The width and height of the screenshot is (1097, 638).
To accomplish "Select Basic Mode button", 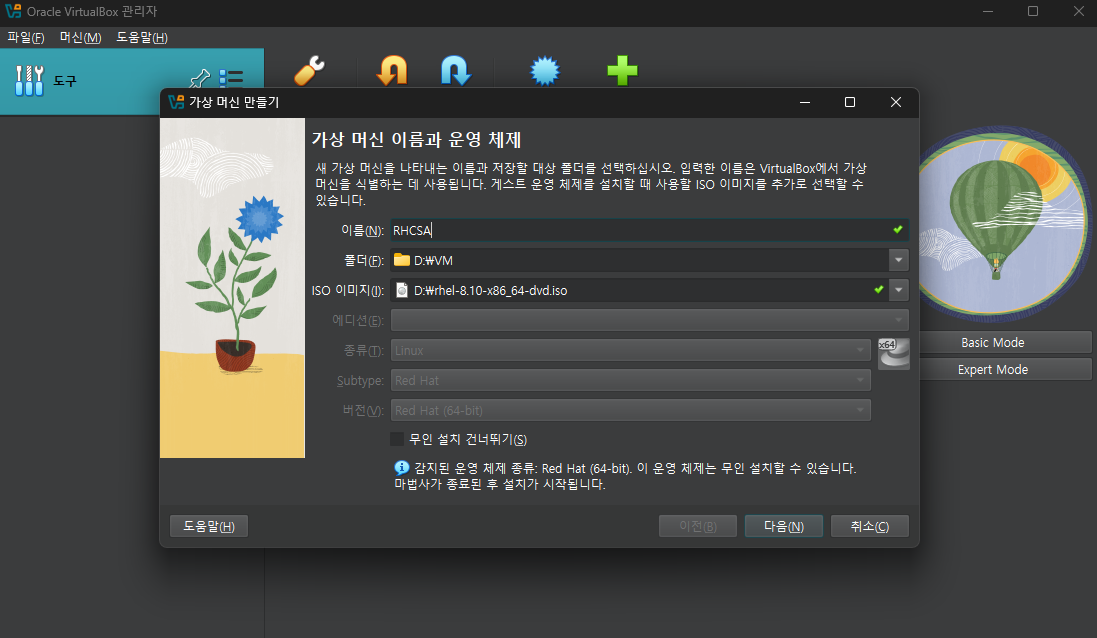I will [1005, 342].
